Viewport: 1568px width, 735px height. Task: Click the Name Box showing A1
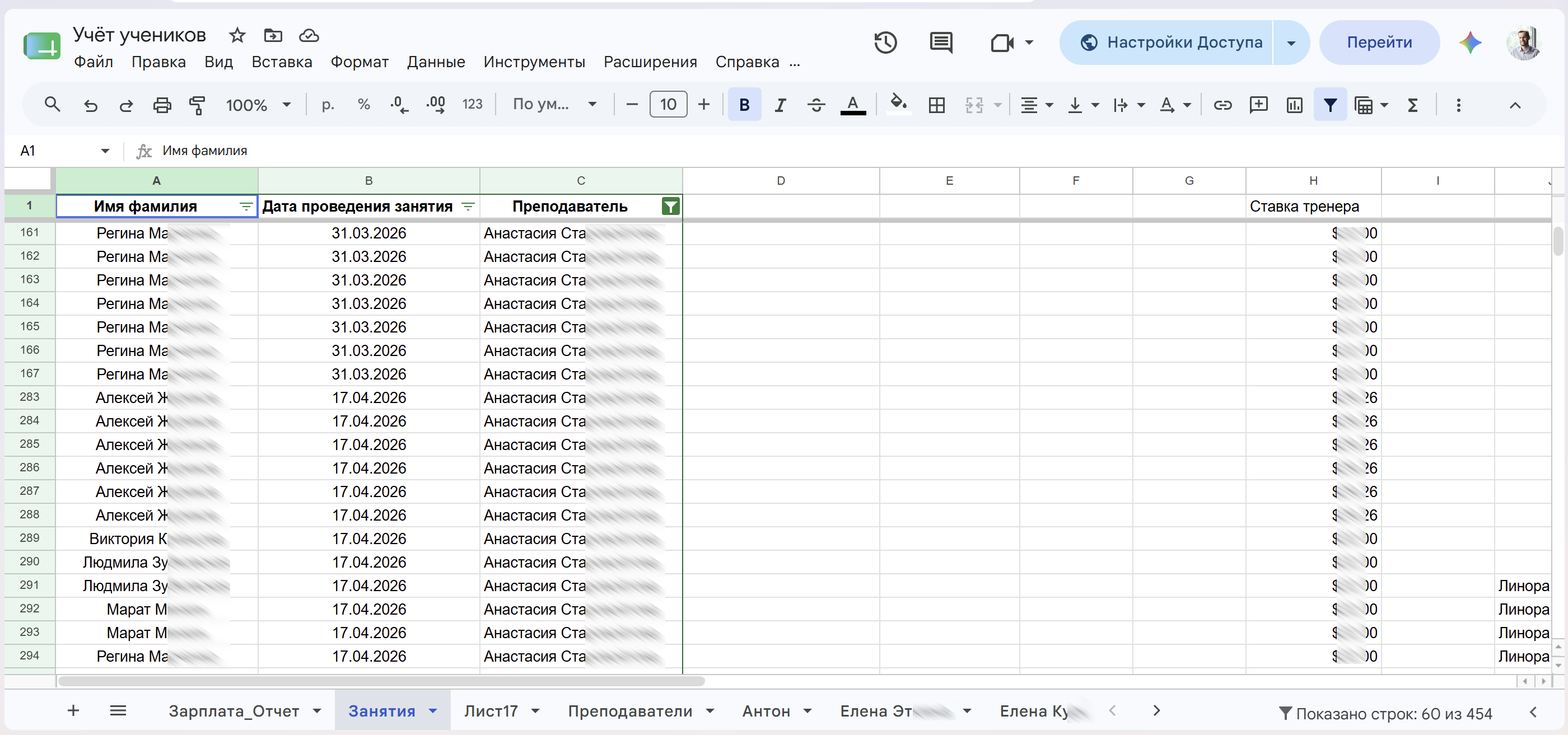coord(63,150)
